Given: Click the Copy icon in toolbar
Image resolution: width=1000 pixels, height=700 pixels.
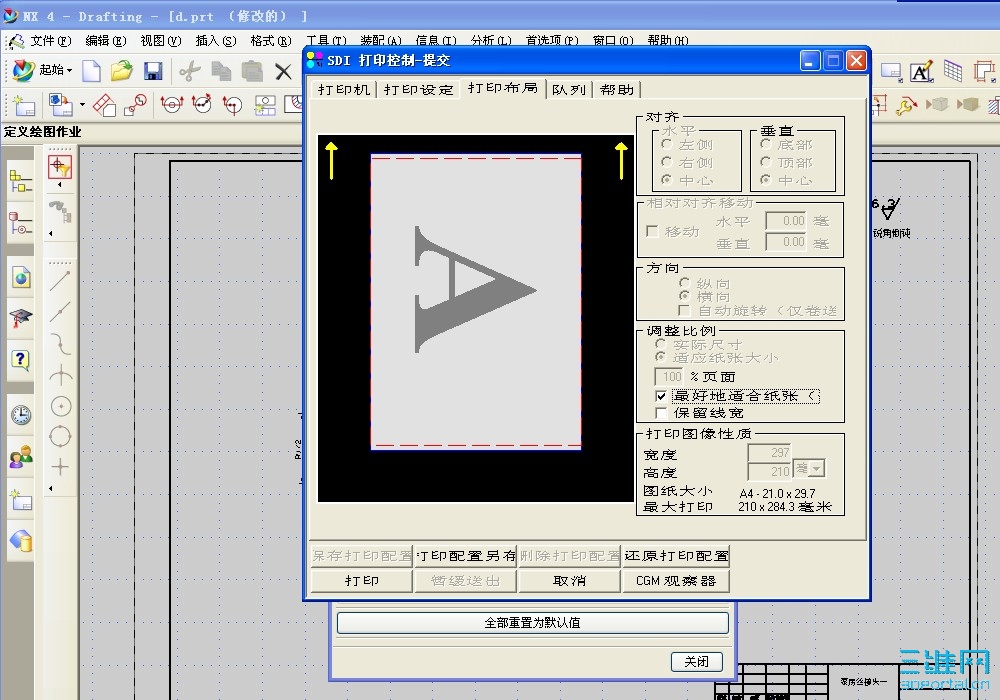Looking at the screenshot, I should [221, 71].
